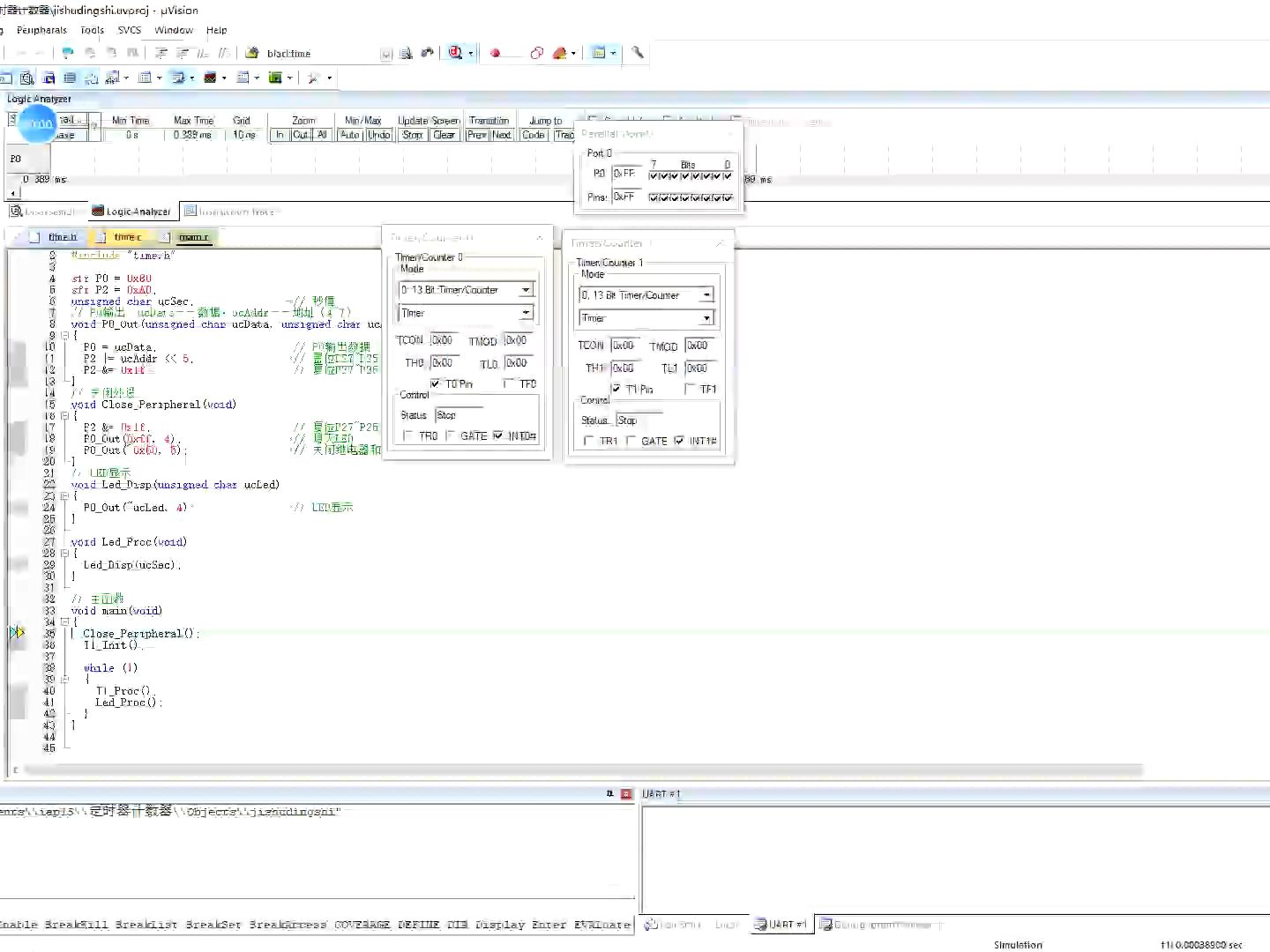Click the Toolbox hammer icon
The width and height of the screenshot is (1270, 952).
tap(313, 78)
